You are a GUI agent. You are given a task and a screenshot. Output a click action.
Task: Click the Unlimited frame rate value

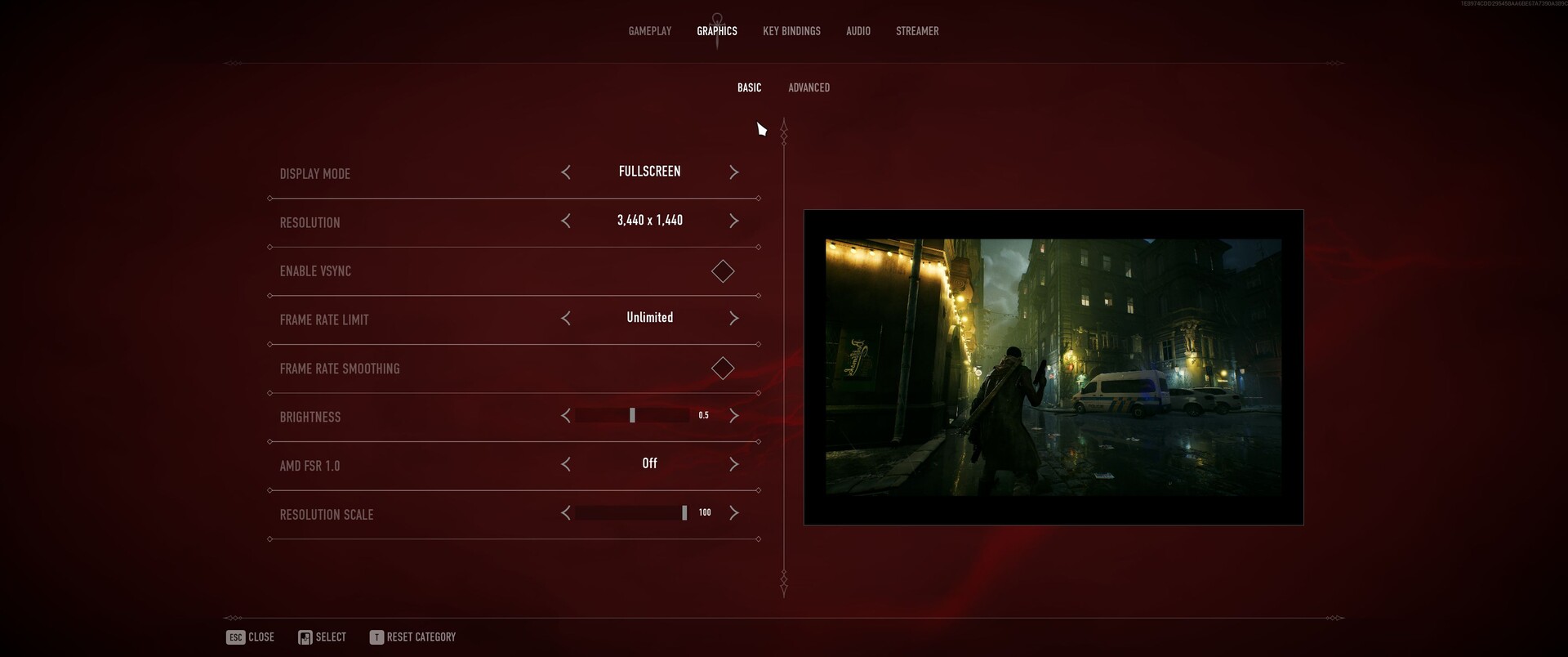650,317
